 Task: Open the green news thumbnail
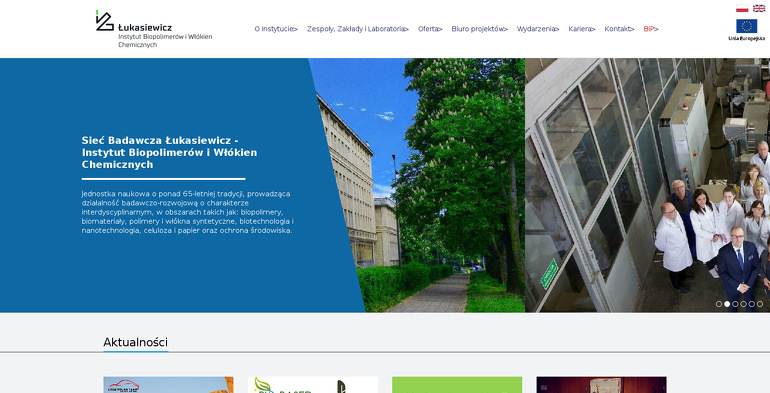[x=457, y=385]
